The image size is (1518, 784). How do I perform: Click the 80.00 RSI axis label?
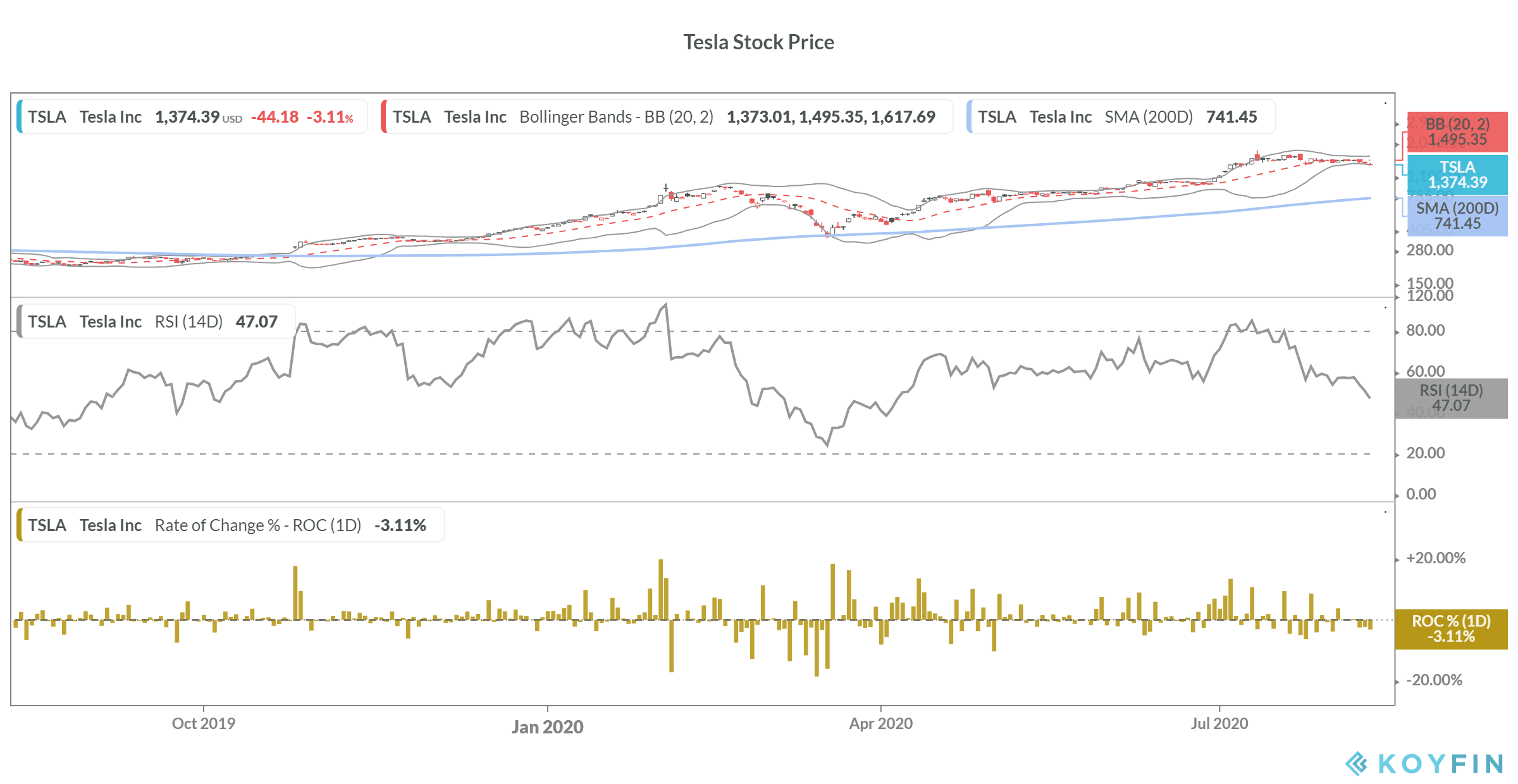point(1425,330)
